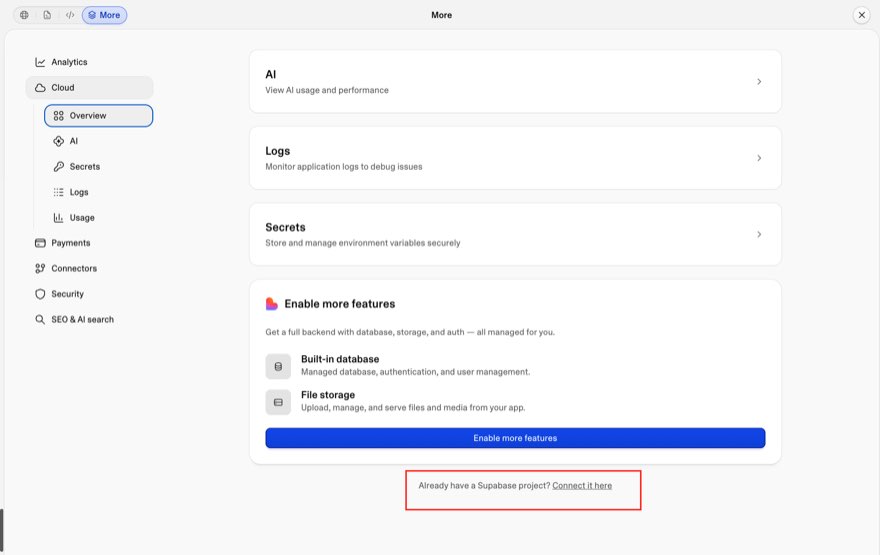Follow the Connect it here link
This screenshot has height=555, width=880.
pyautogui.click(x=582, y=486)
